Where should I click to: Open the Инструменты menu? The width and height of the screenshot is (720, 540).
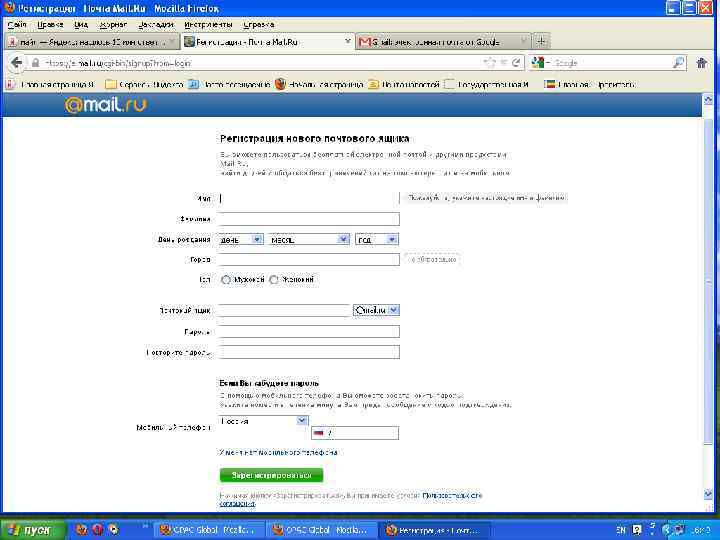208,25
